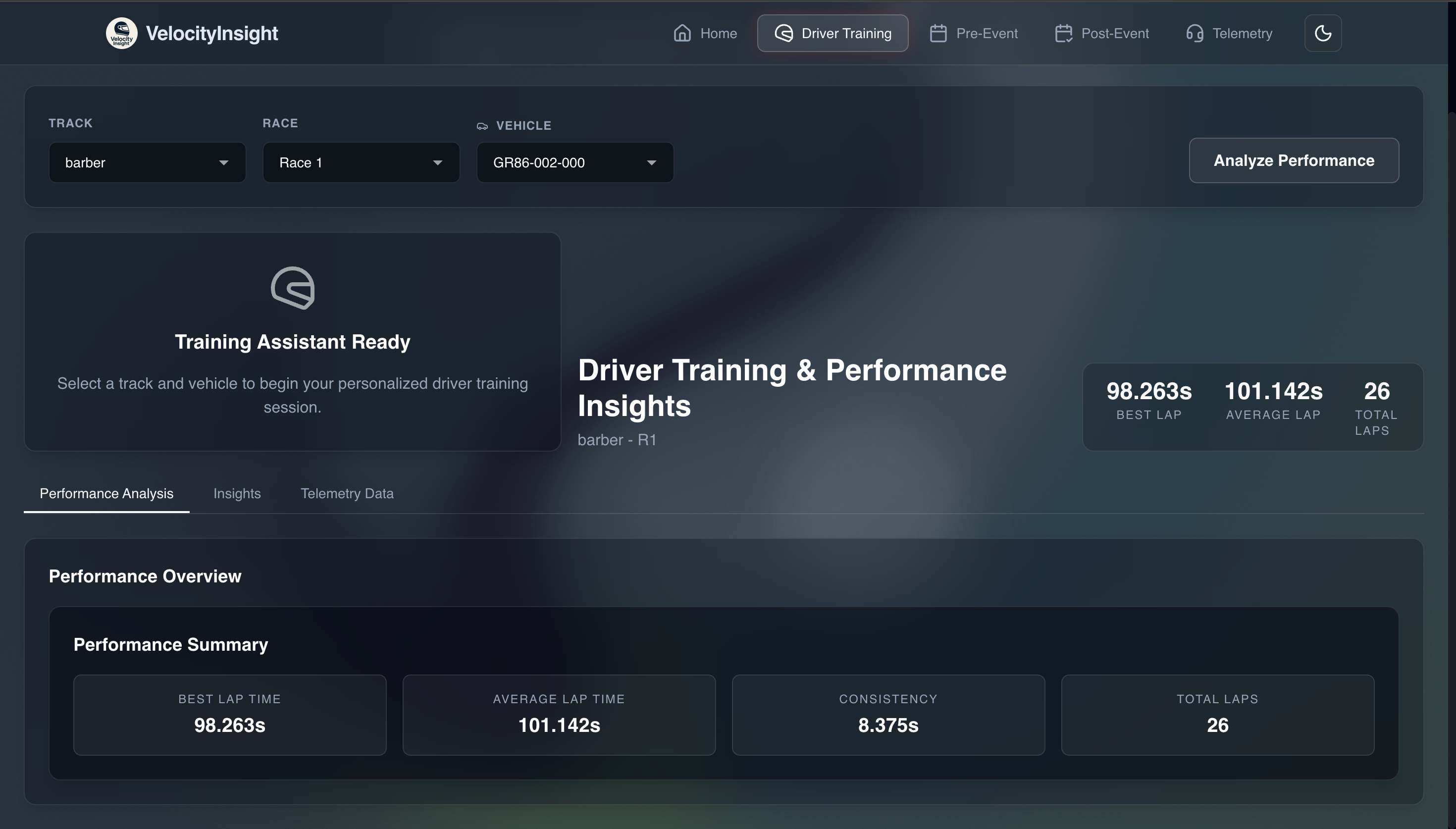Switch to the Insights tab

click(x=237, y=494)
